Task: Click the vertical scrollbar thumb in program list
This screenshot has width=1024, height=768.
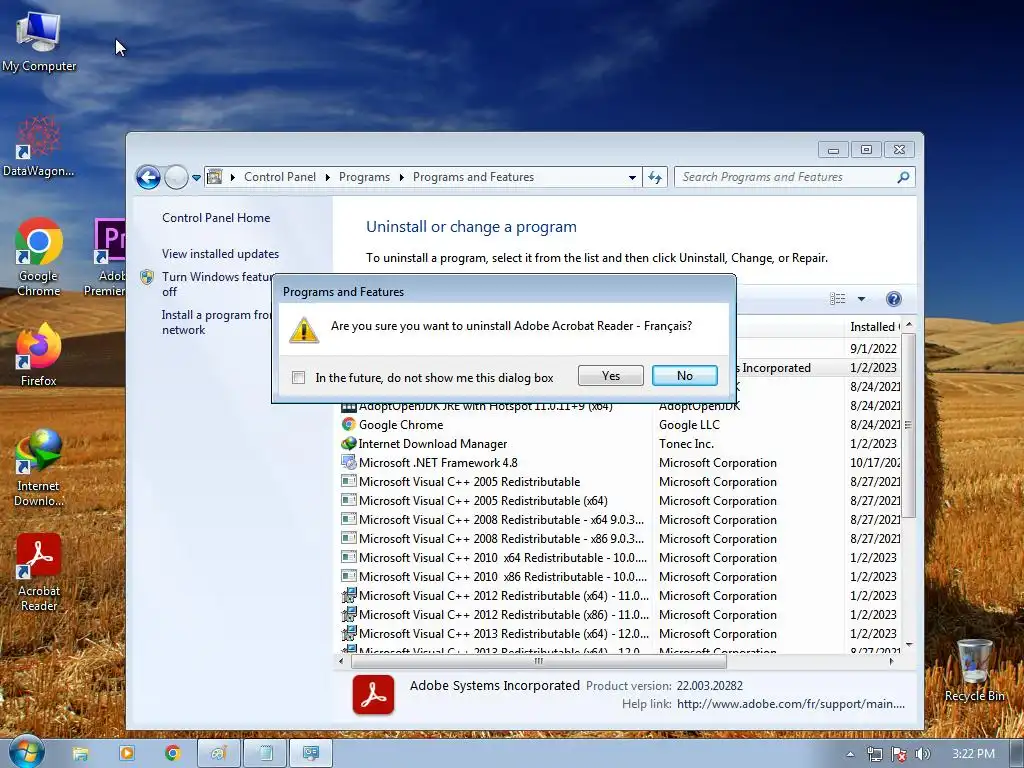Action: (x=908, y=425)
